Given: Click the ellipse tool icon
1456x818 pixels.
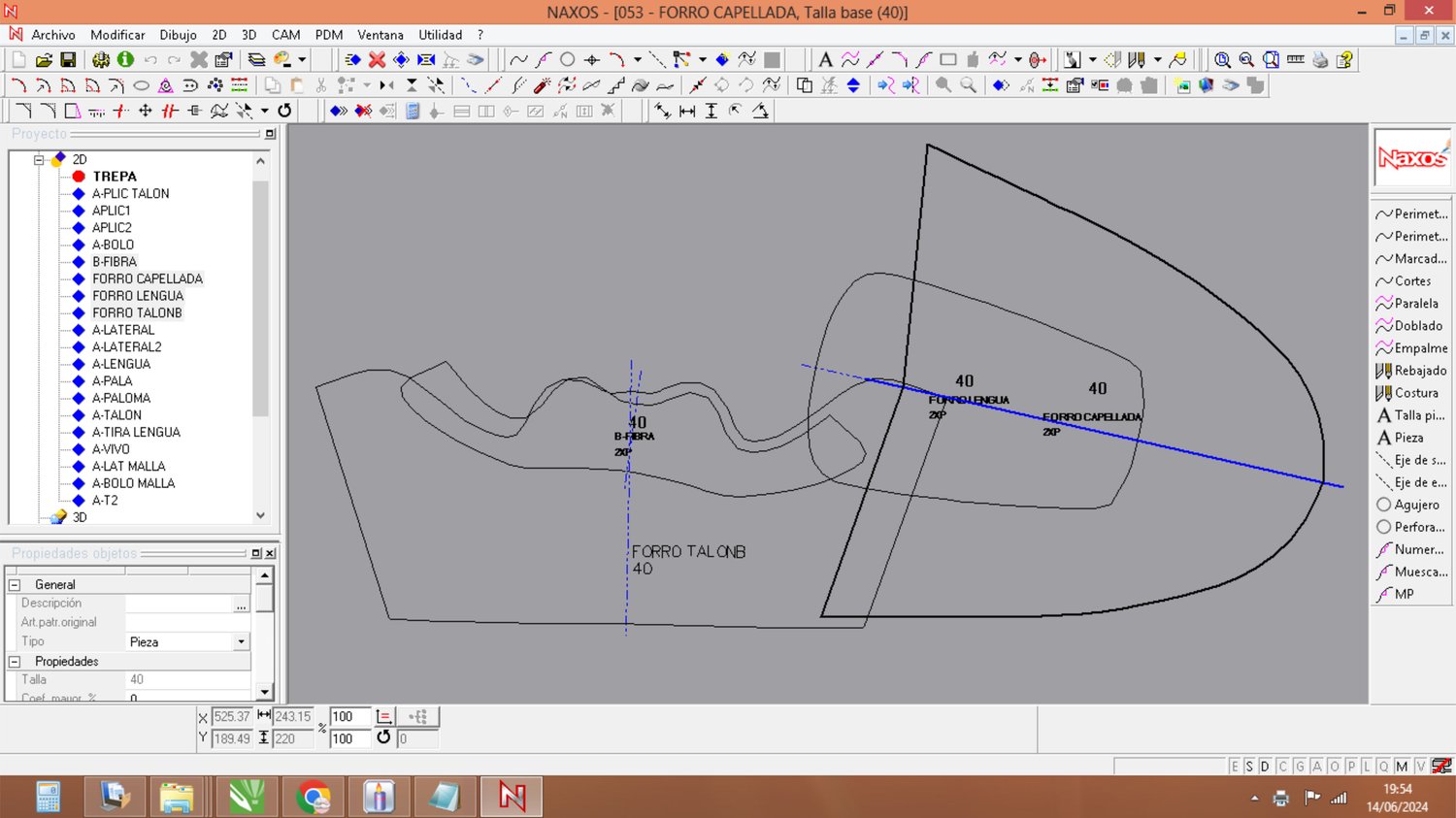Looking at the screenshot, I should coord(141,85).
